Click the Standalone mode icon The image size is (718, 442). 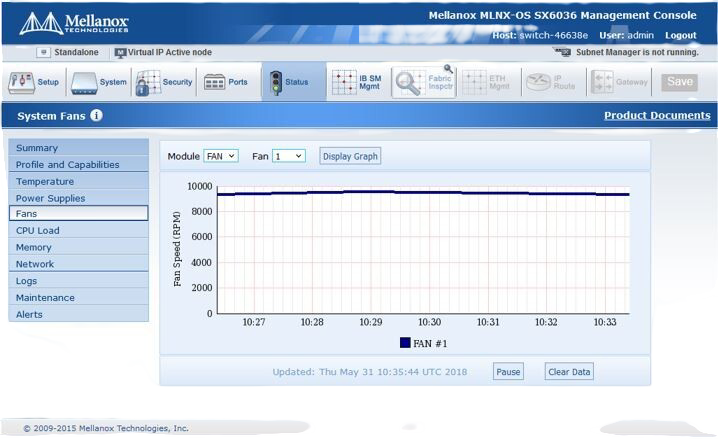point(43,52)
